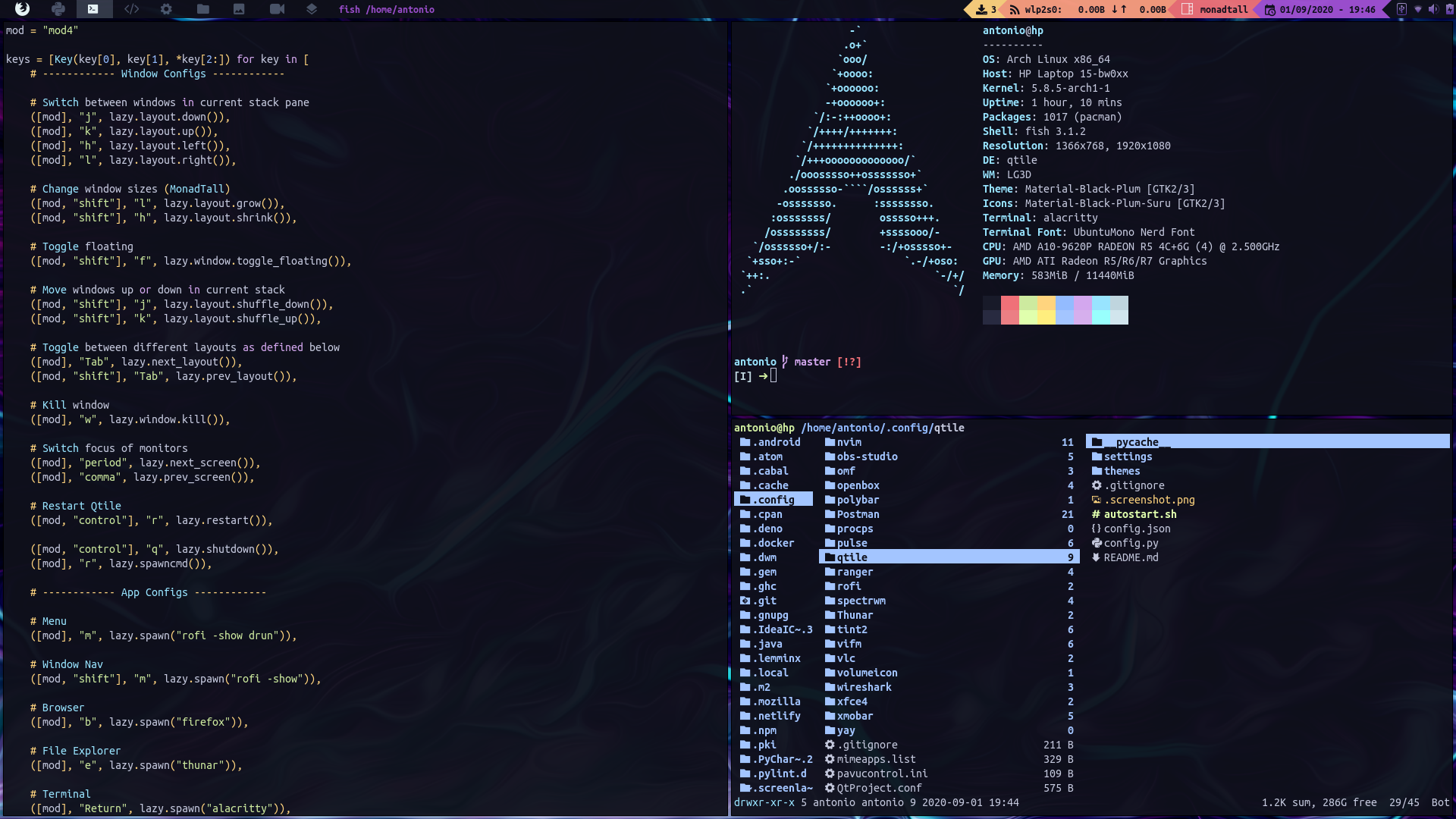The width and height of the screenshot is (1456, 819).
Task: Toggle the volume speaker tray icon
Action: pyautogui.click(x=1432, y=9)
